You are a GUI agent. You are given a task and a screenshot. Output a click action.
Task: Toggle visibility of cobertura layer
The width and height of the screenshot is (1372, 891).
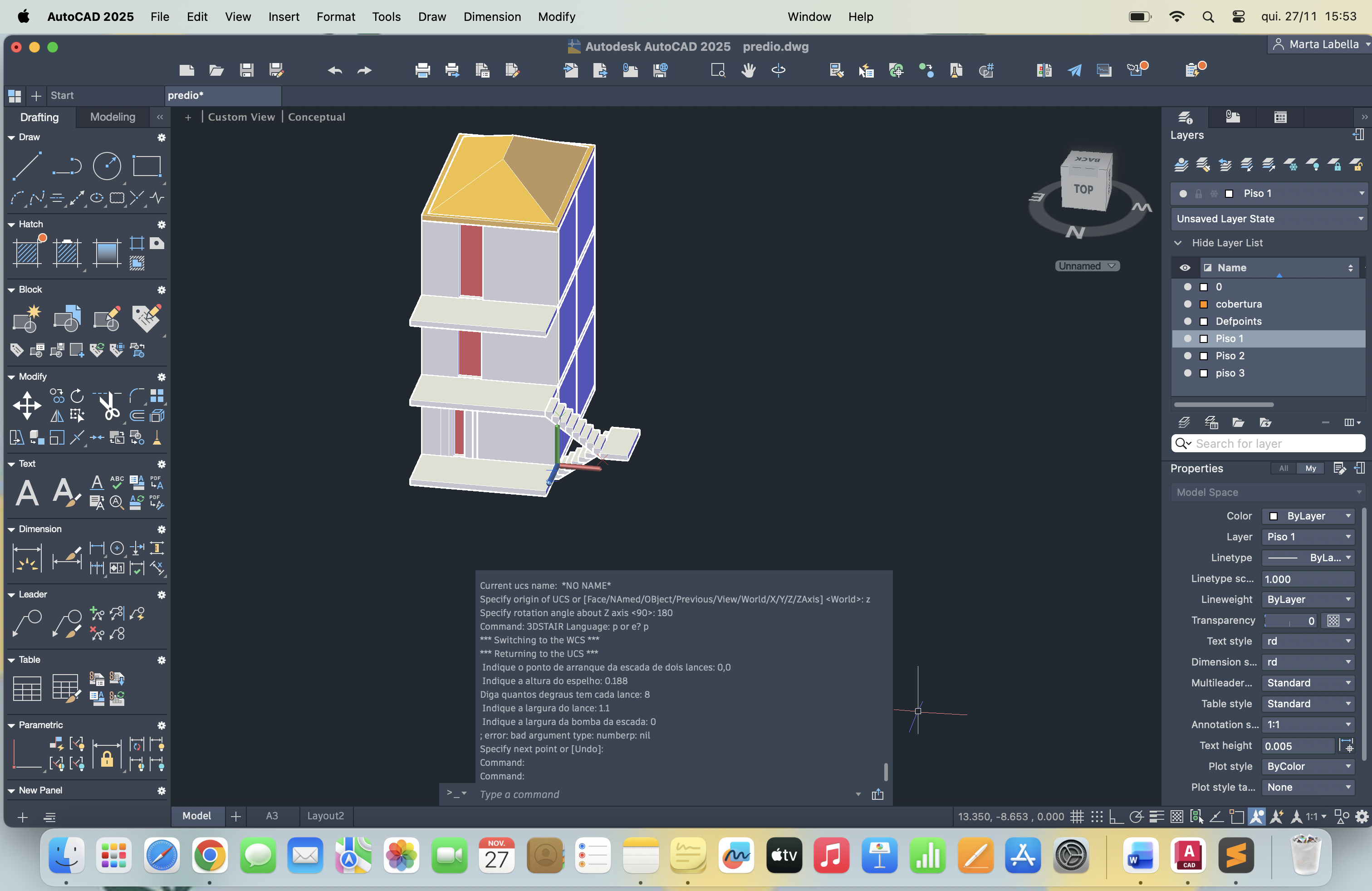1187,304
